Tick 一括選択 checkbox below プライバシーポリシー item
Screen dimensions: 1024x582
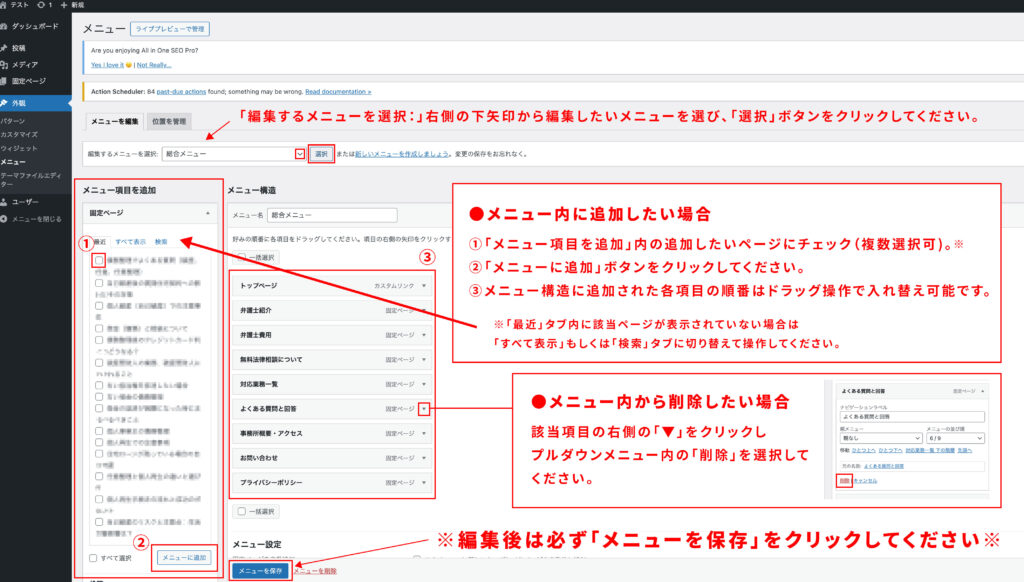pos(242,511)
